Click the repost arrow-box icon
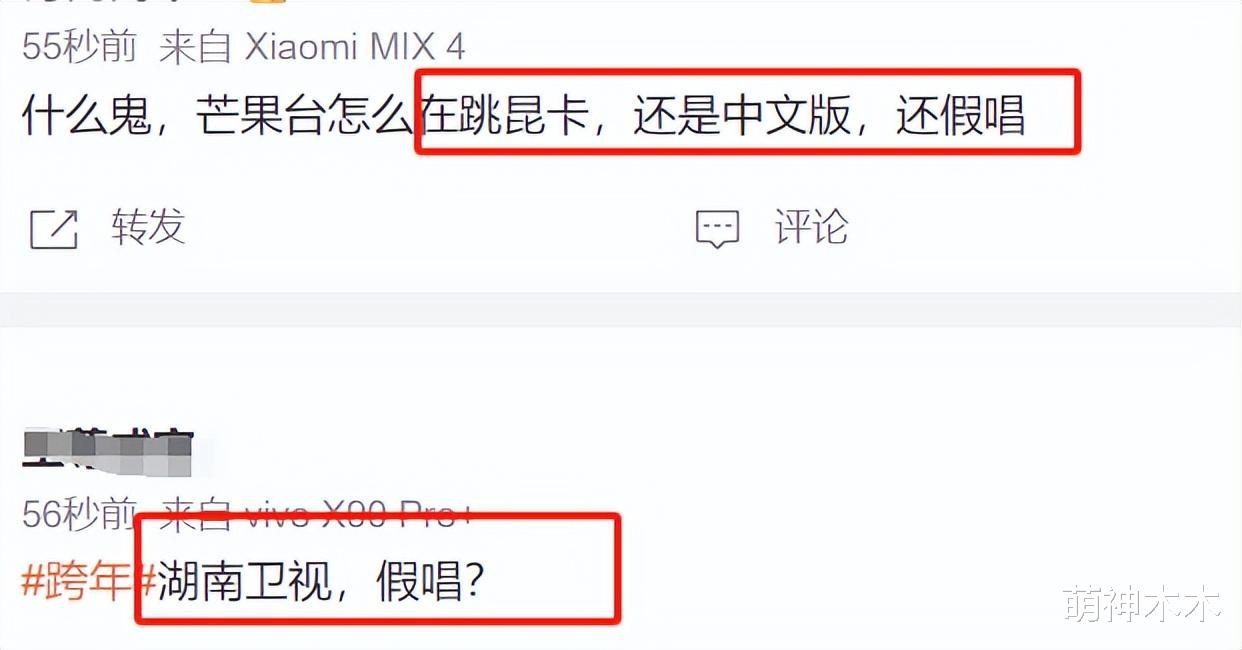 click(54, 229)
